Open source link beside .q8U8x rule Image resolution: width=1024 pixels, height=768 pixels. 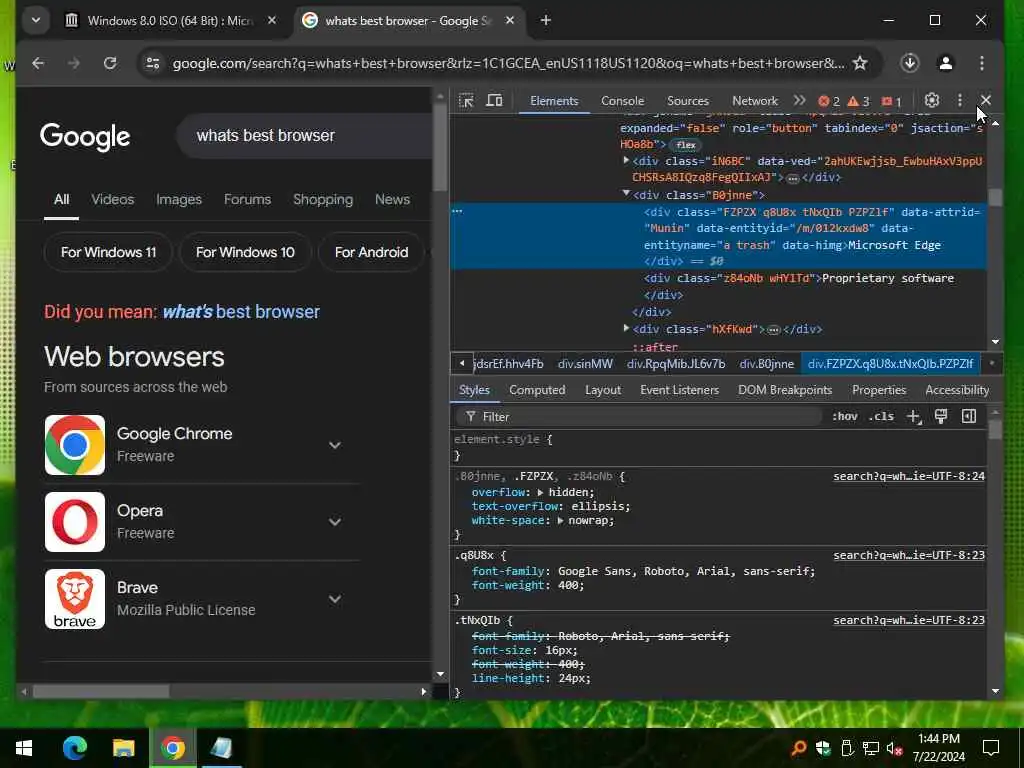908,555
